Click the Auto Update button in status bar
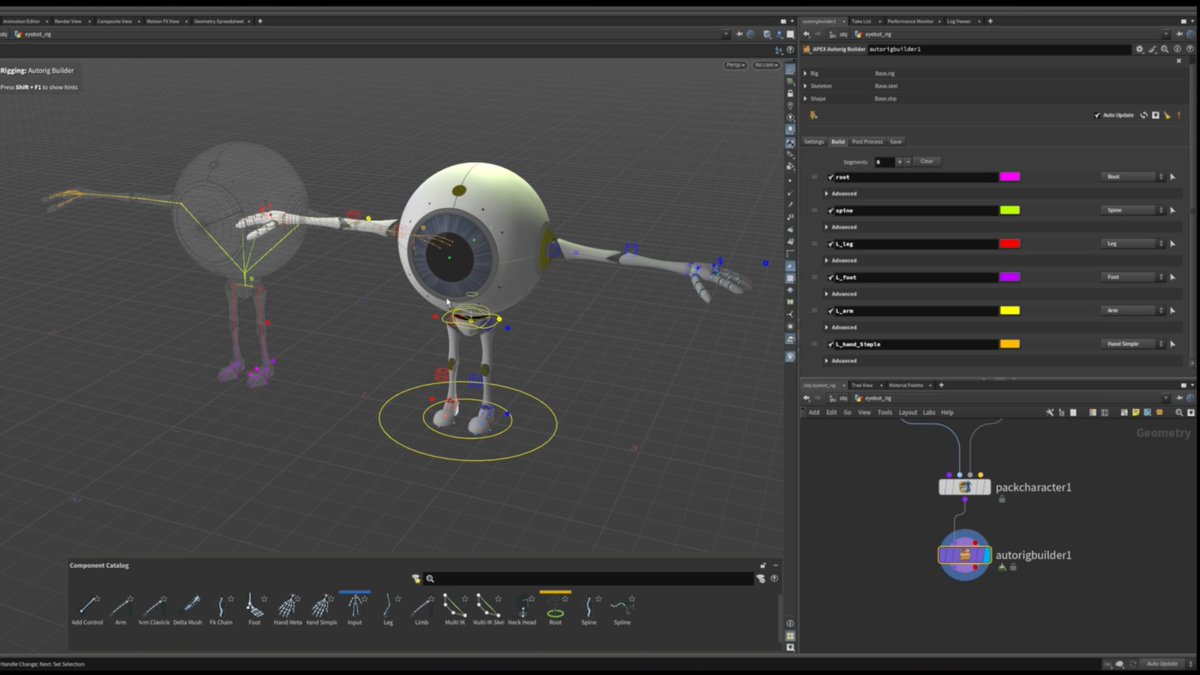The height and width of the screenshot is (675, 1200). point(1162,664)
